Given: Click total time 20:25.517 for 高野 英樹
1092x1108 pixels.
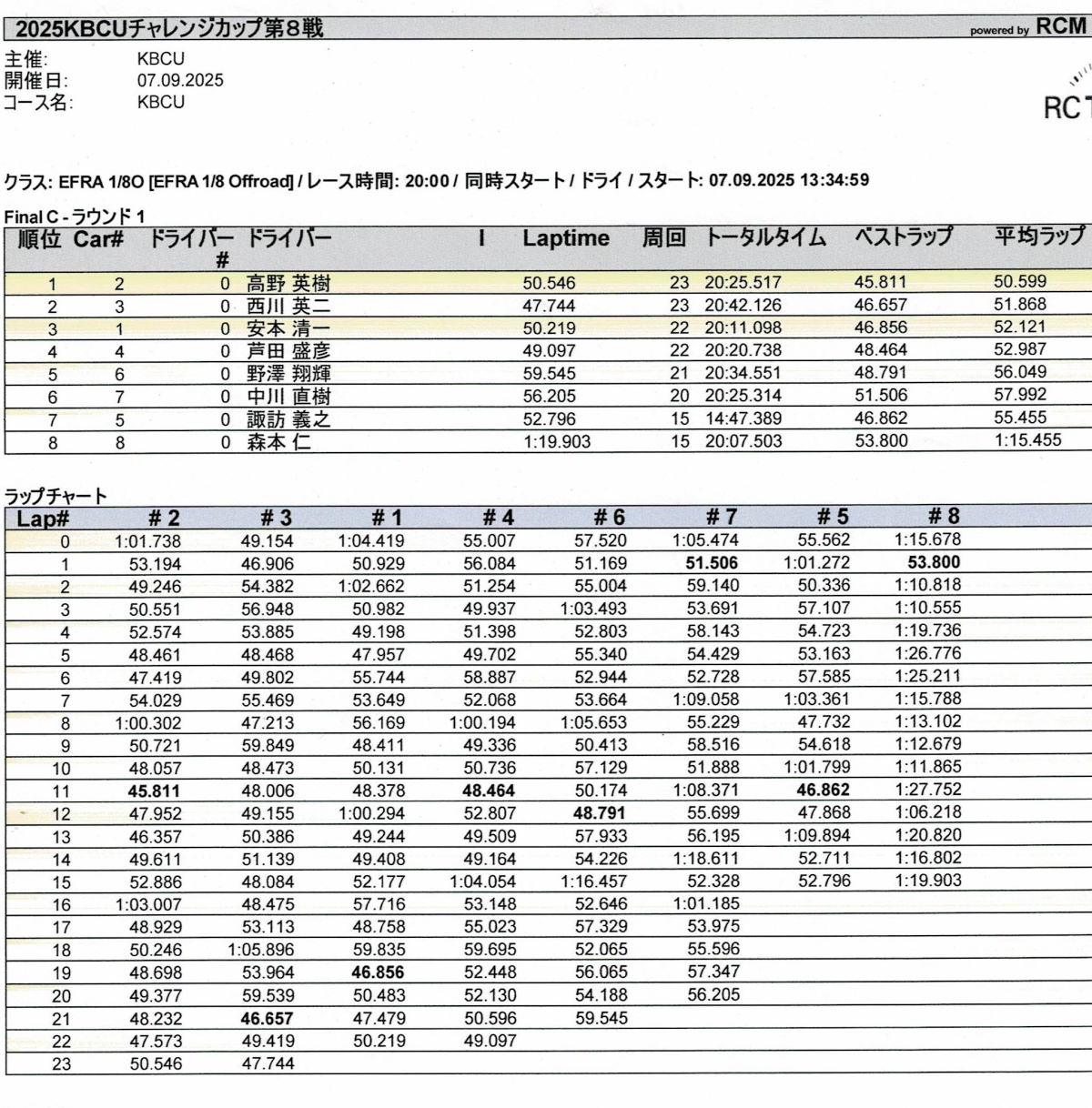Looking at the screenshot, I should [x=743, y=283].
